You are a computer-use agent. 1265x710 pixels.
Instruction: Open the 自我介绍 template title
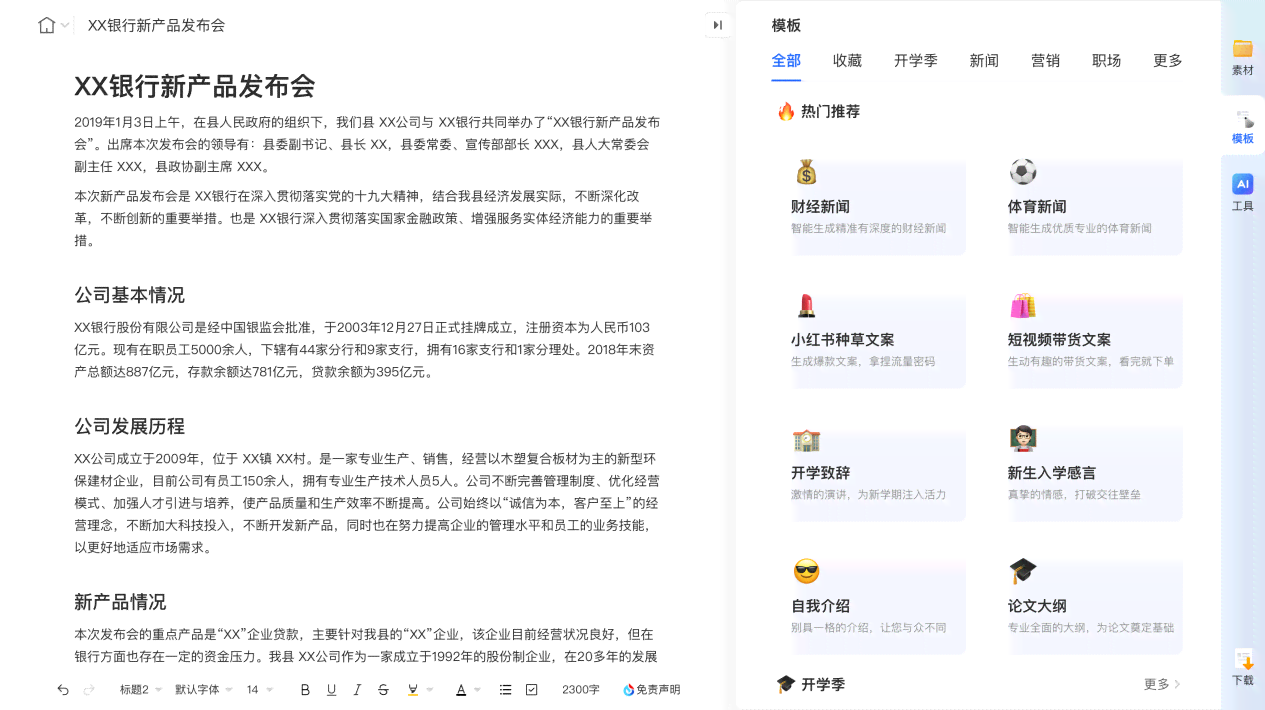point(820,606)
